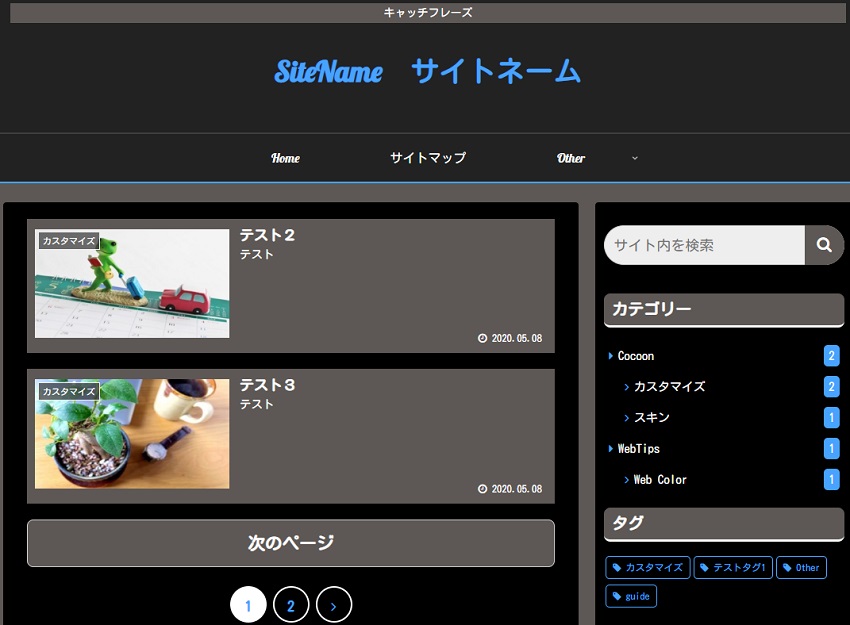Click the tag icon on Other tag

click(787, 568)
